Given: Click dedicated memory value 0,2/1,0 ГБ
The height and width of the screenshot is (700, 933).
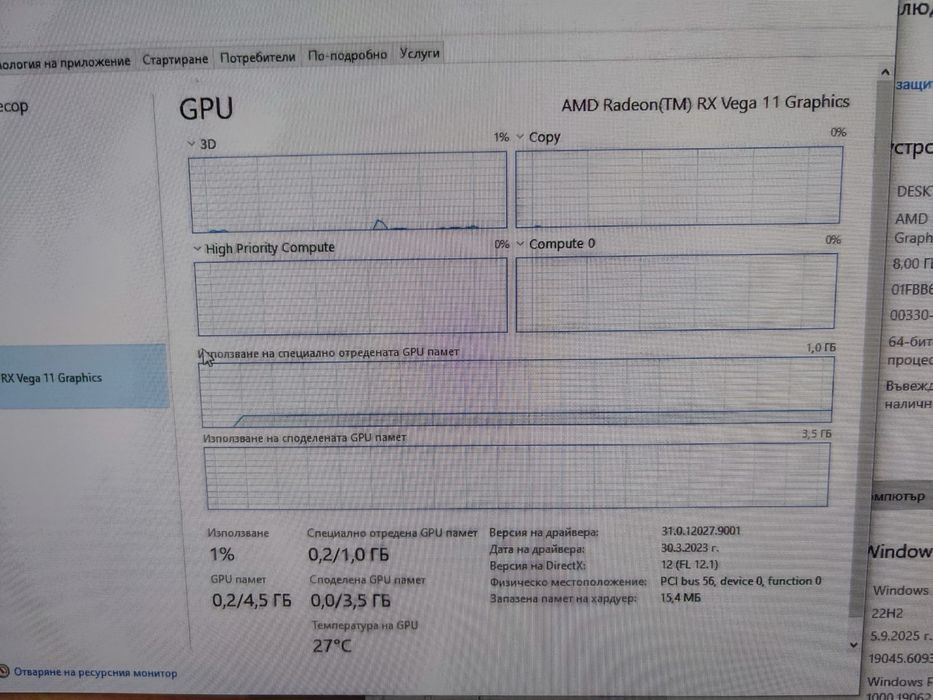Looking at the screenshot, I should click(349, 555).
